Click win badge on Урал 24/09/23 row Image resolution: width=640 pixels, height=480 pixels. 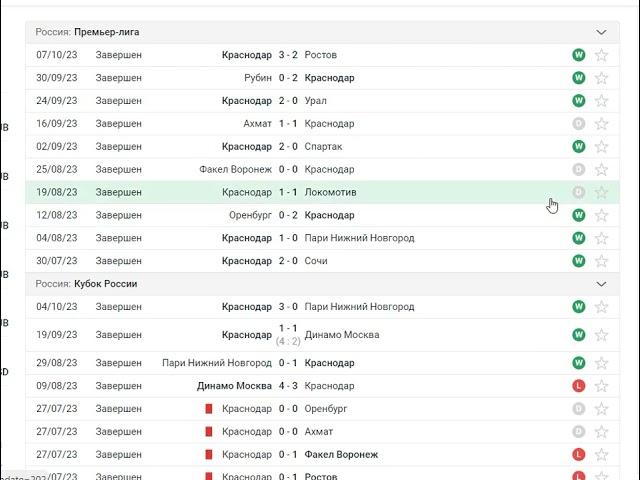[x=579, y=101]
